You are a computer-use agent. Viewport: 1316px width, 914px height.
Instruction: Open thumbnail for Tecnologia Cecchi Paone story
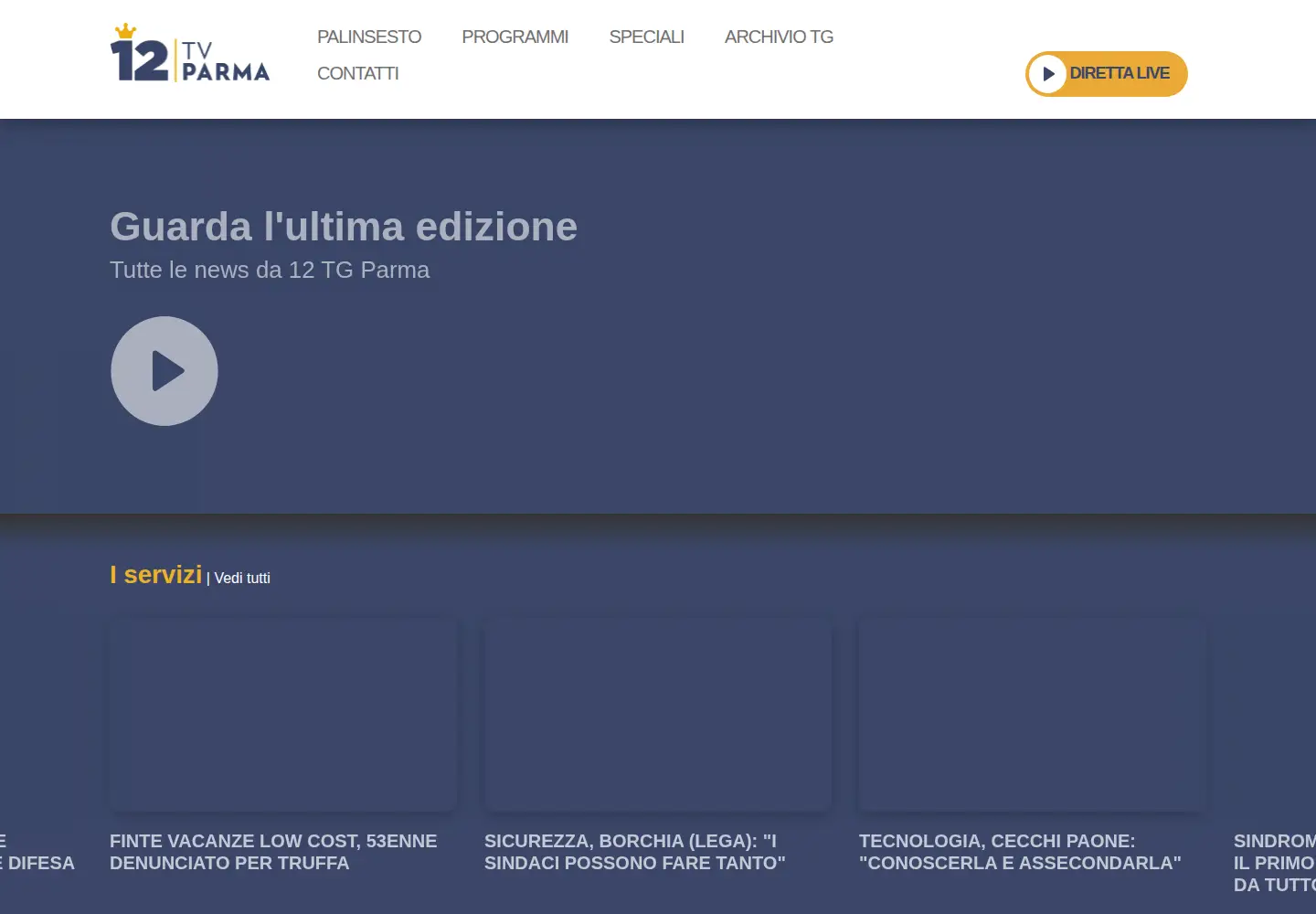click(x=1033, y=715)
